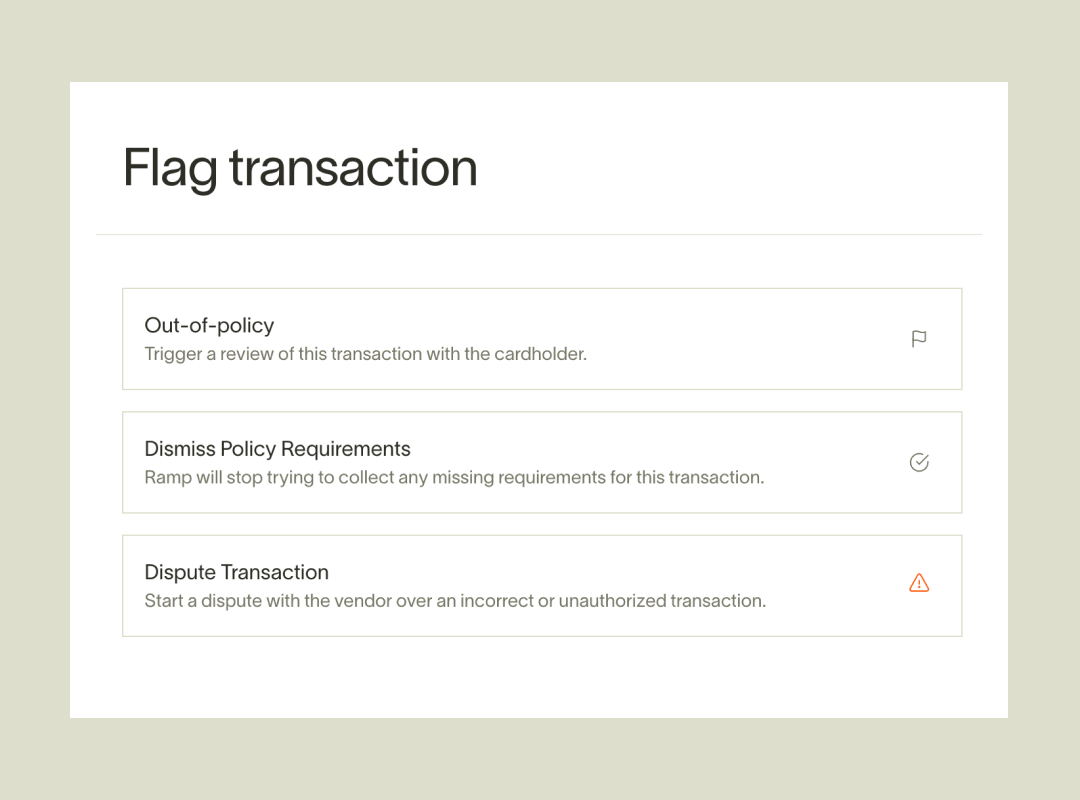Choose the Dismiss Policy Requirements title

click(277, 449)
